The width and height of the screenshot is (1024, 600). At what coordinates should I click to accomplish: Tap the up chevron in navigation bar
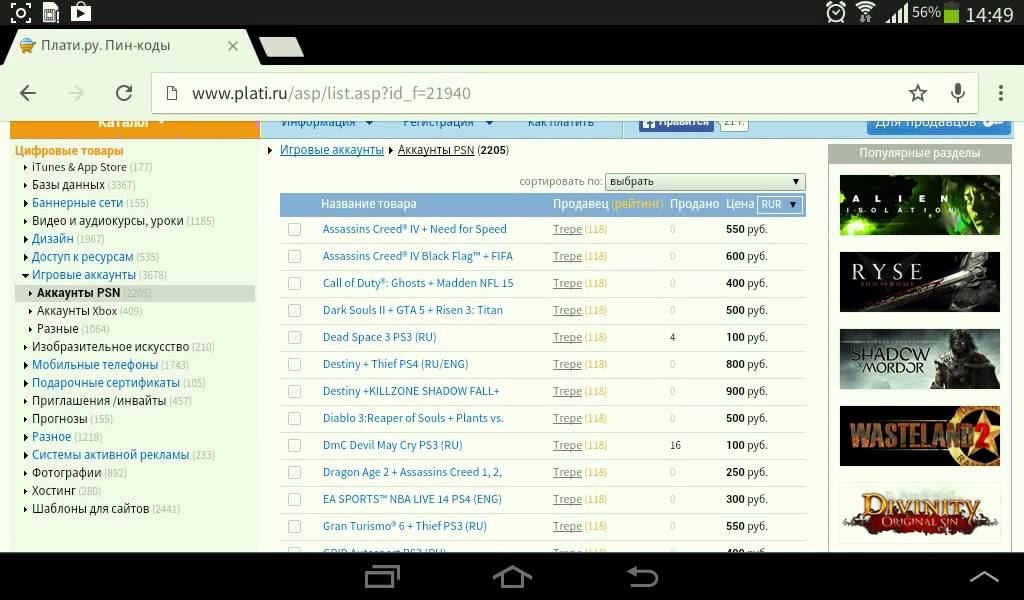(x=984, y=577)
